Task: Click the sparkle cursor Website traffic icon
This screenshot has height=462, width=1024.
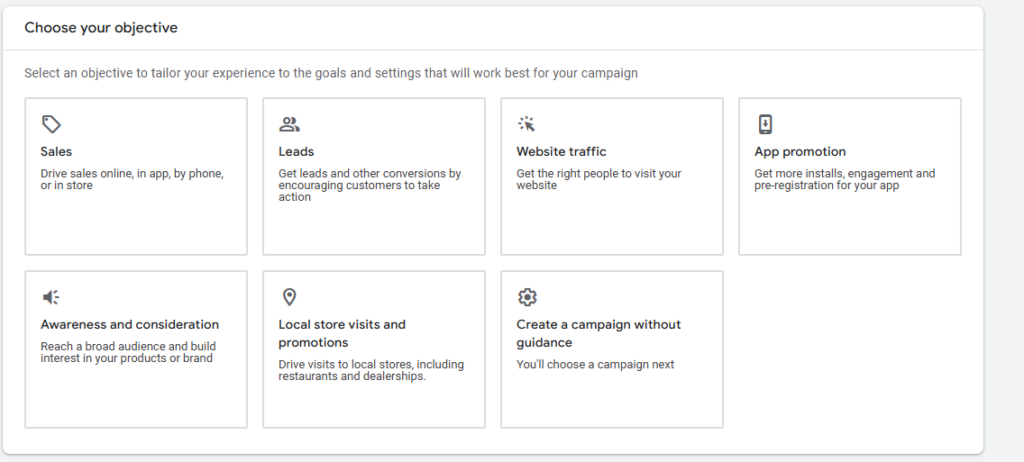Action: [526, 124]
